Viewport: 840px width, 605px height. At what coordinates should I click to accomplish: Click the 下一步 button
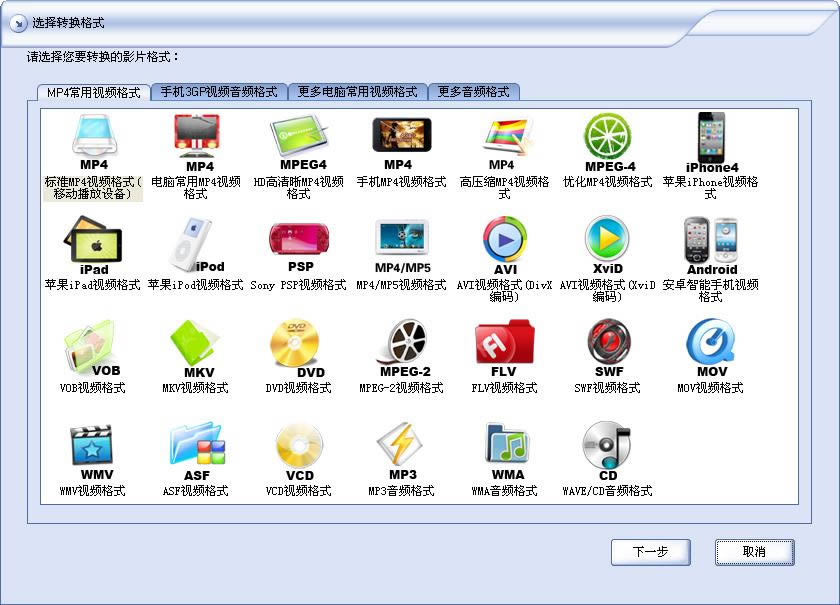tap(650, 552)
